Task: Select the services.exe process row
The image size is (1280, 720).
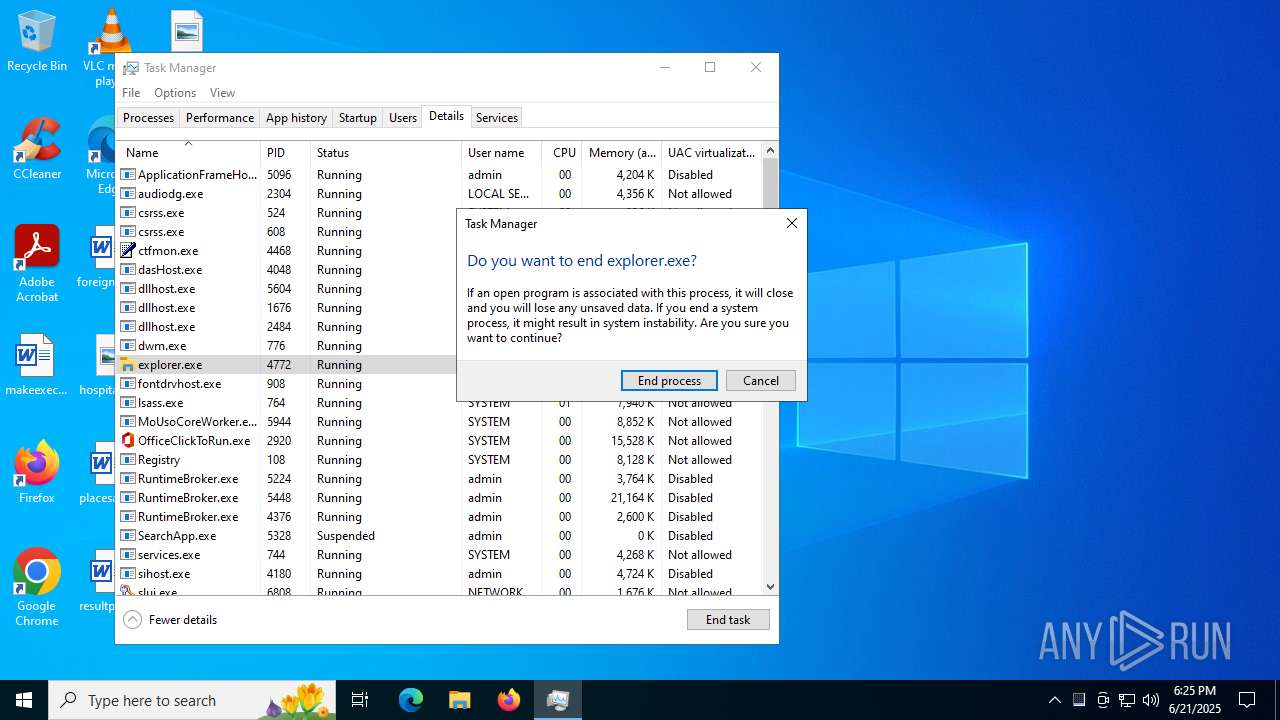Action: (440, 555)
